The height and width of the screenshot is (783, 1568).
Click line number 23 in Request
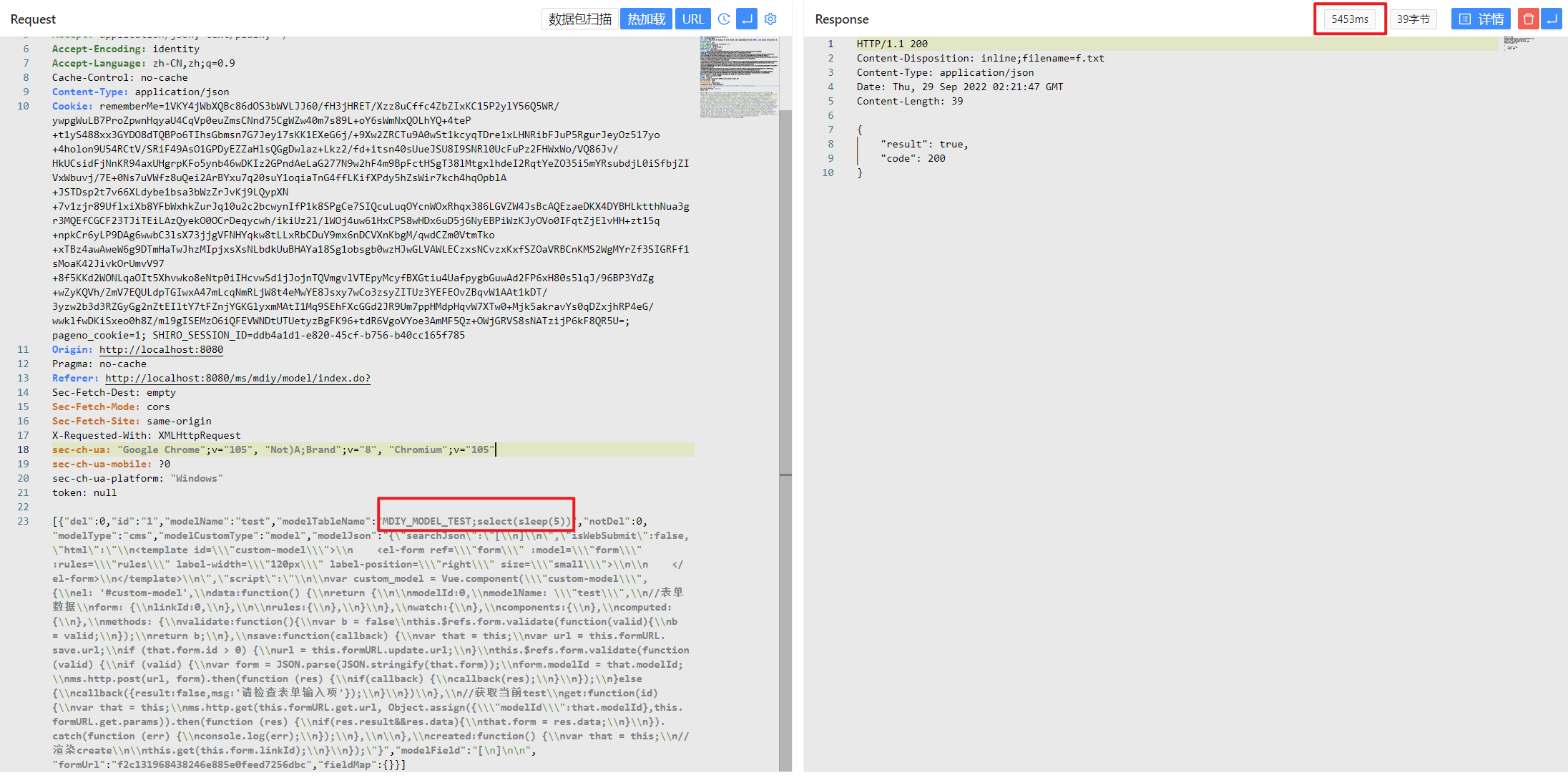point(23,521)
